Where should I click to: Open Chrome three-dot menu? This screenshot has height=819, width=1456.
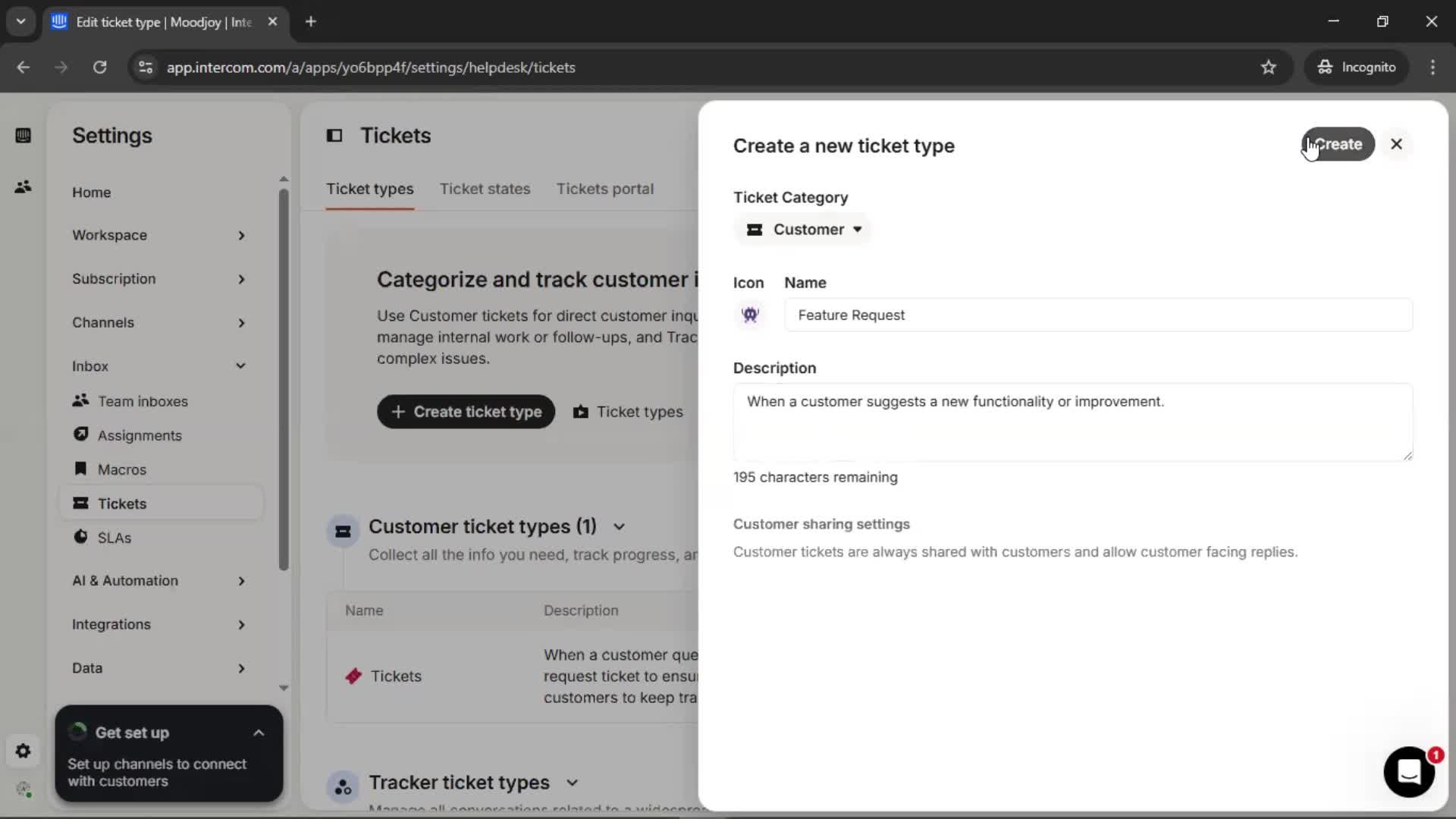click(1432, 67)
